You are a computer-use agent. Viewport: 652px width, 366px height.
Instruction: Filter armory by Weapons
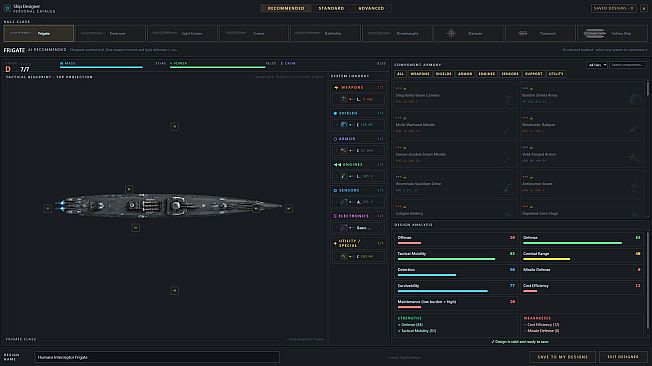[420, 74]
